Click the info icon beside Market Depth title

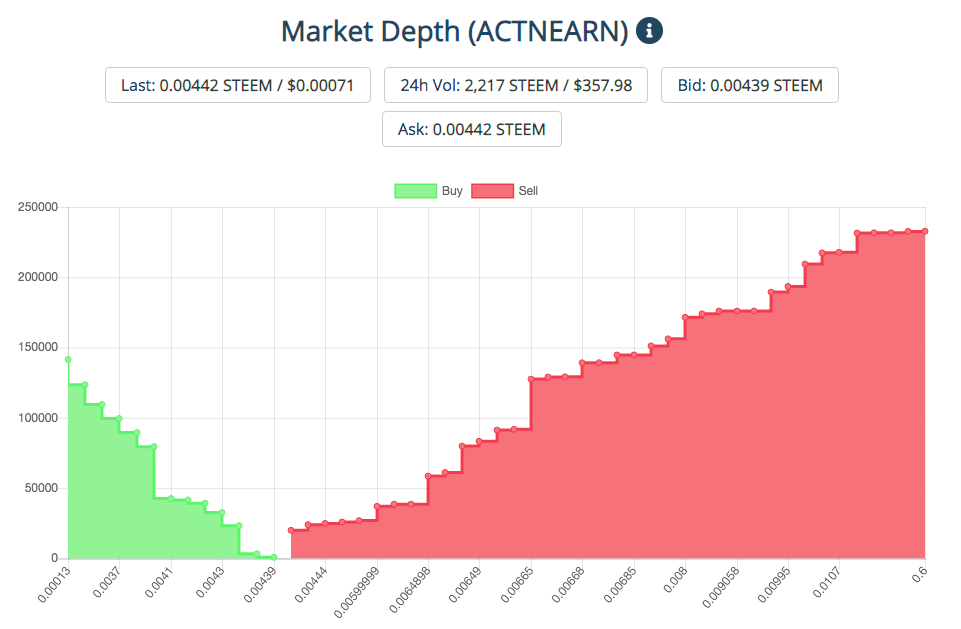click(x=649, y=31)
